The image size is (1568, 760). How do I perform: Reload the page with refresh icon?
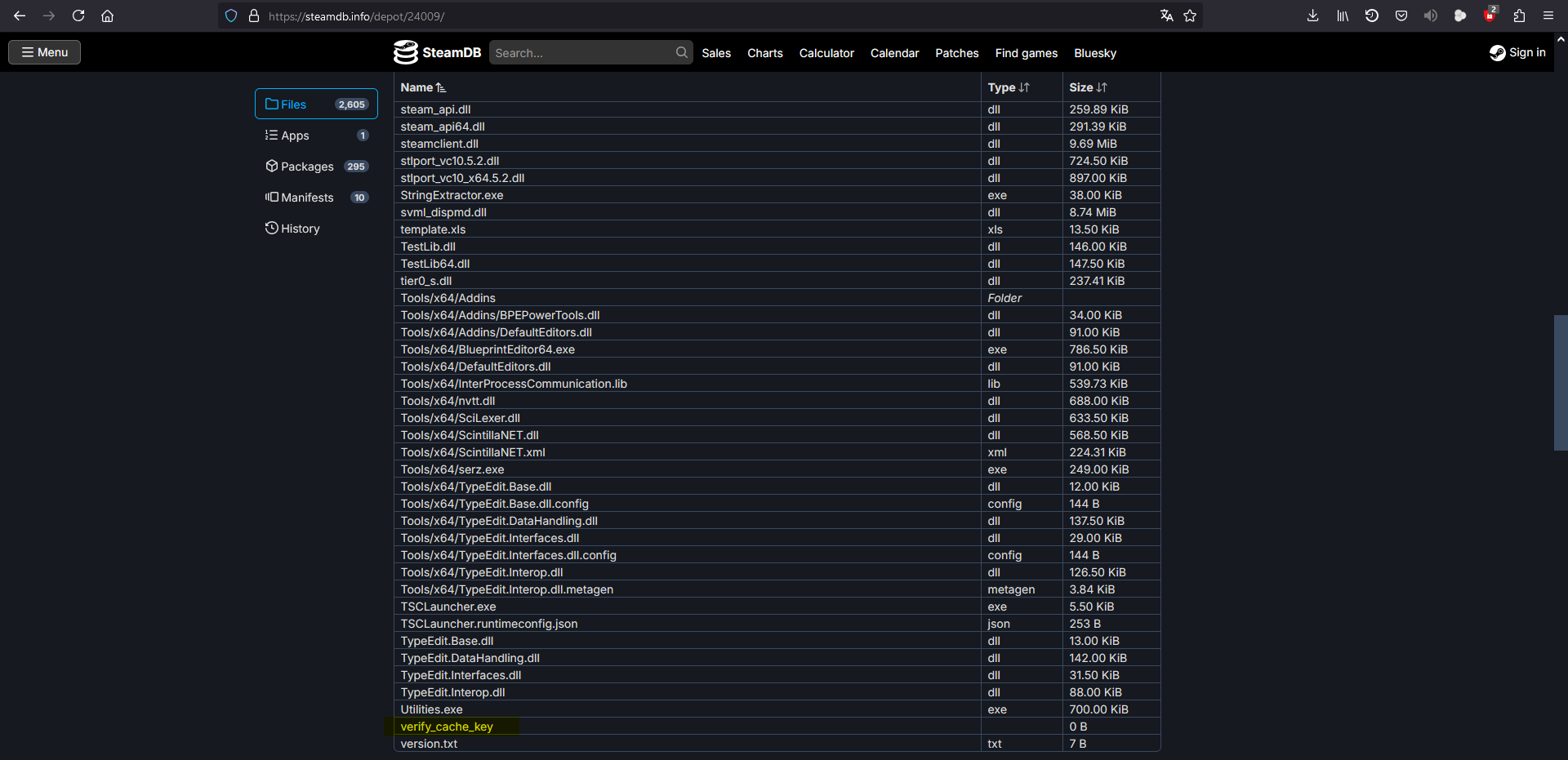tap(78, 16)
